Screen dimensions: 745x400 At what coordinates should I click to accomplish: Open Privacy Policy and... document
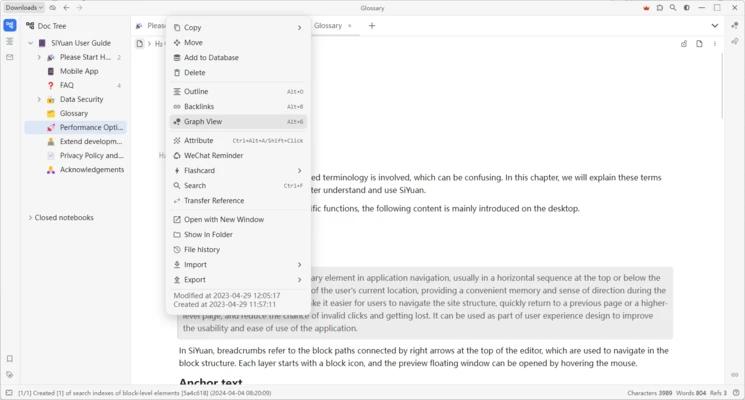click(x=91, y=155)
